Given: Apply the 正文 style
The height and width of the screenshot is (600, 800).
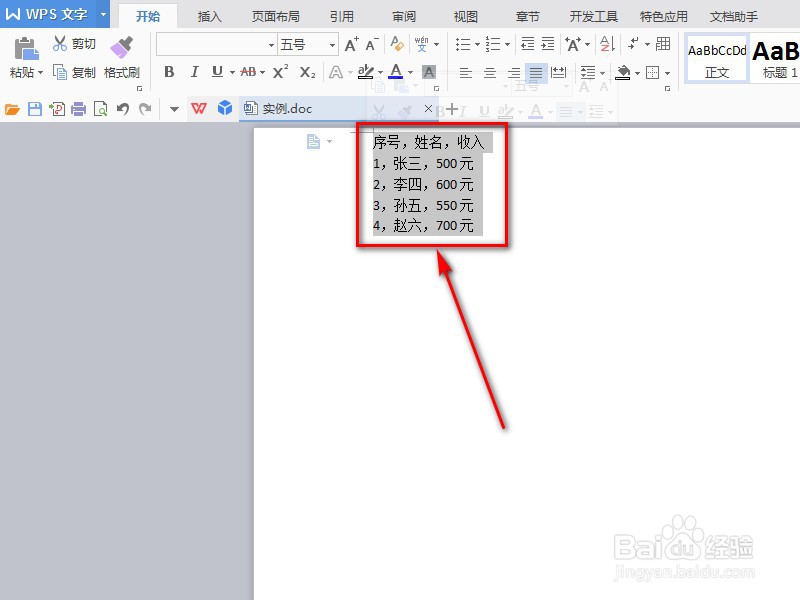Looking at the screenshot, I should 716,62.
